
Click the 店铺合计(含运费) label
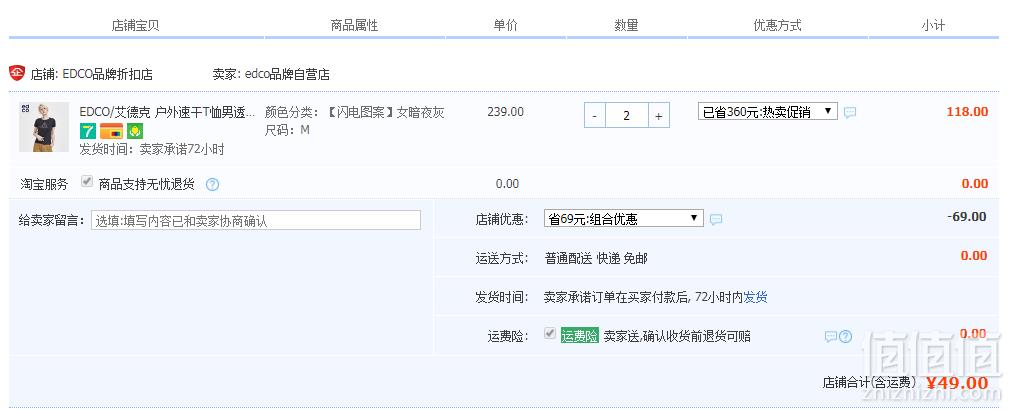click(869, 382)
